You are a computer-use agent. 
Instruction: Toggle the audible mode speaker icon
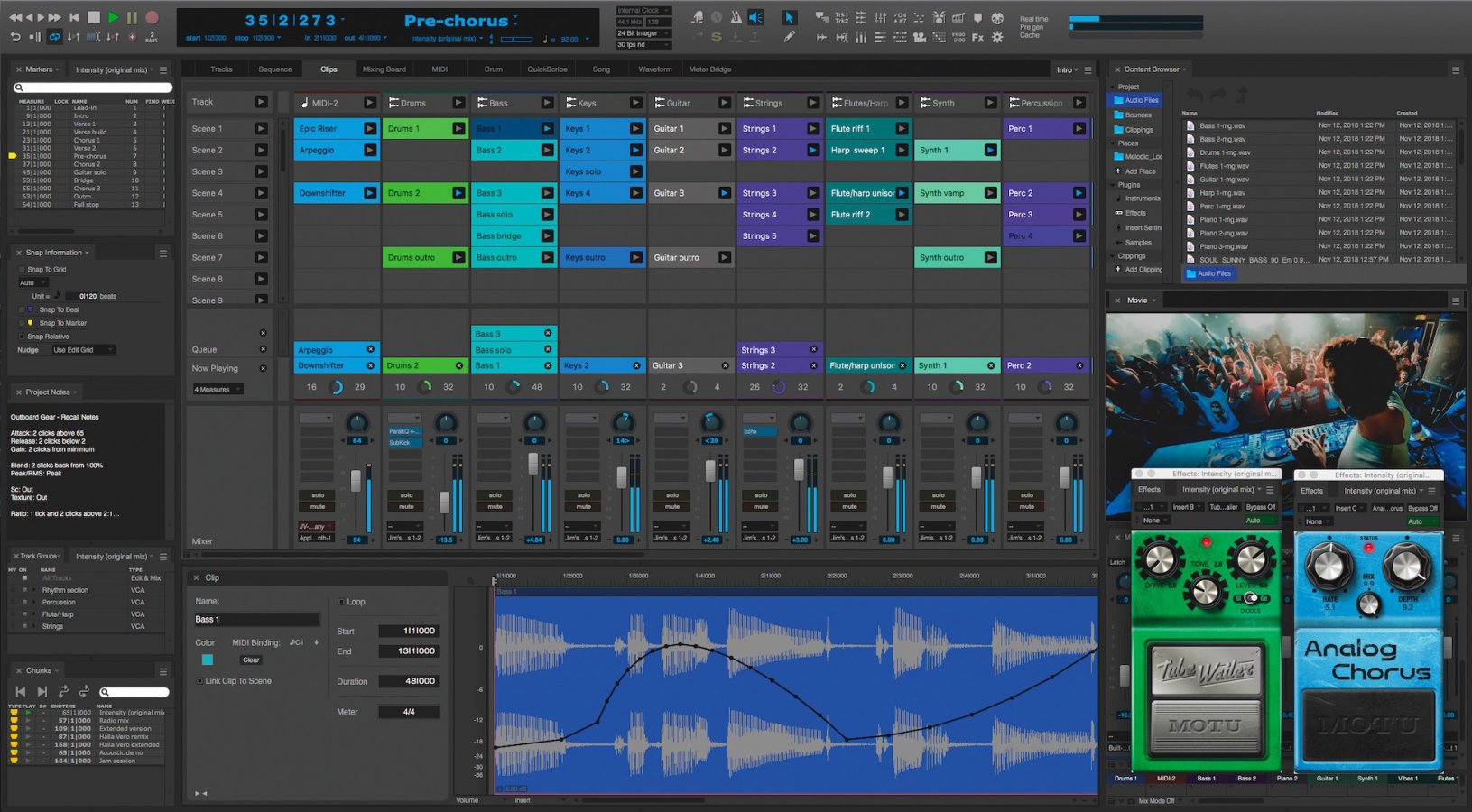click(x=756, y=17)
